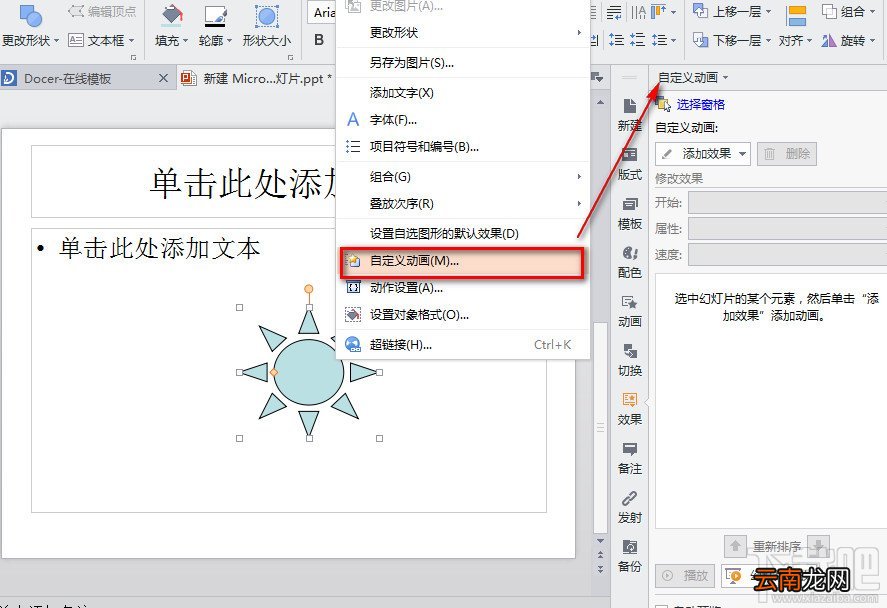The height and width of the screenshot is (608, 887).
Task: Click the 编辑顶点 edit points tool
Action: pyautogui.click(x=102, y=12)
